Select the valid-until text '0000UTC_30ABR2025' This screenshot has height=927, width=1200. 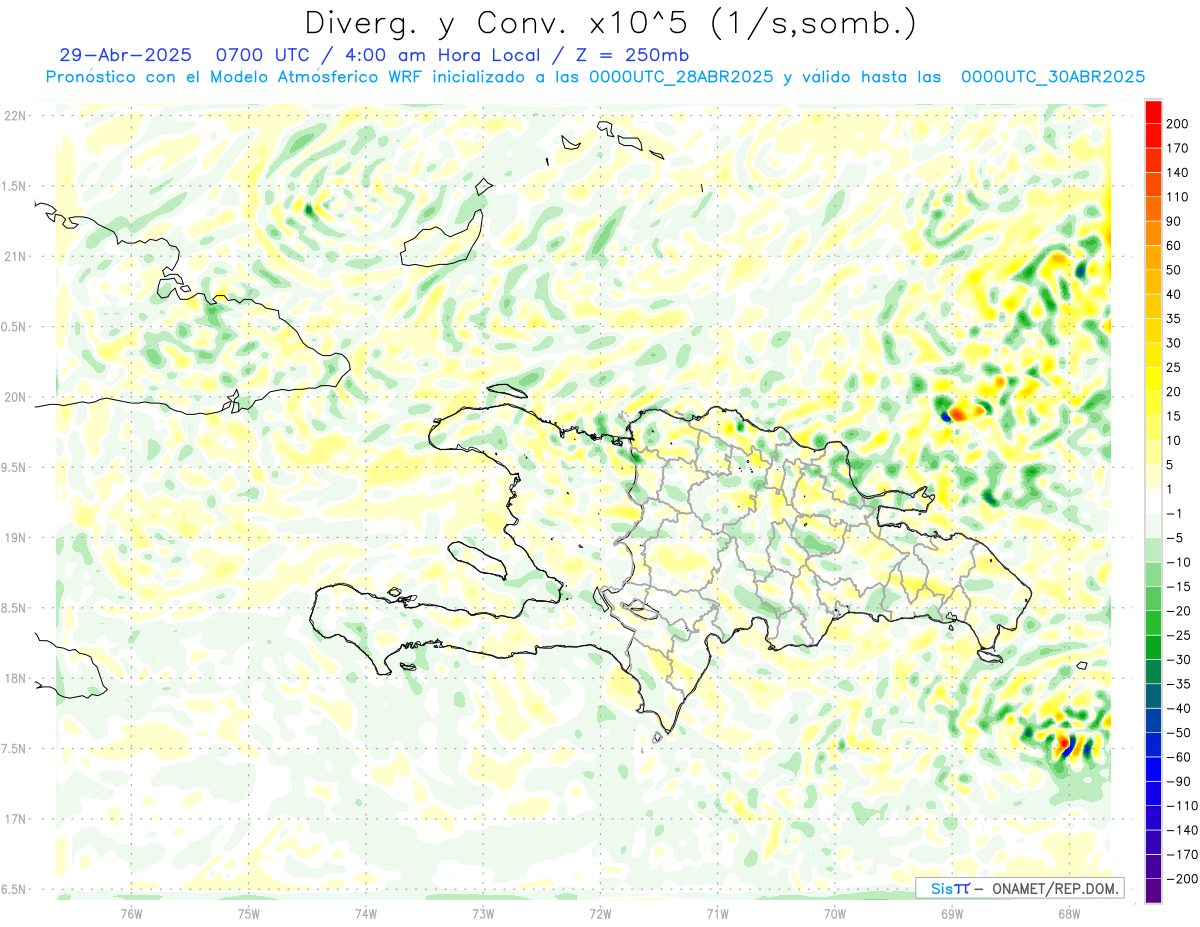[x=1053, y=77]
